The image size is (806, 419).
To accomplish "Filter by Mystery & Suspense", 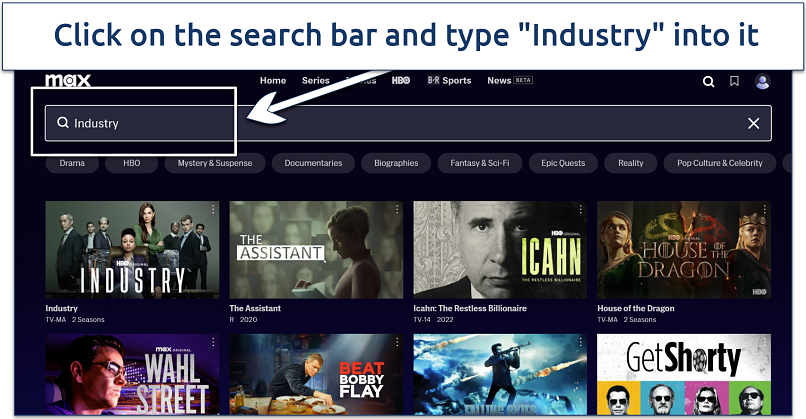I will point(215,163).
